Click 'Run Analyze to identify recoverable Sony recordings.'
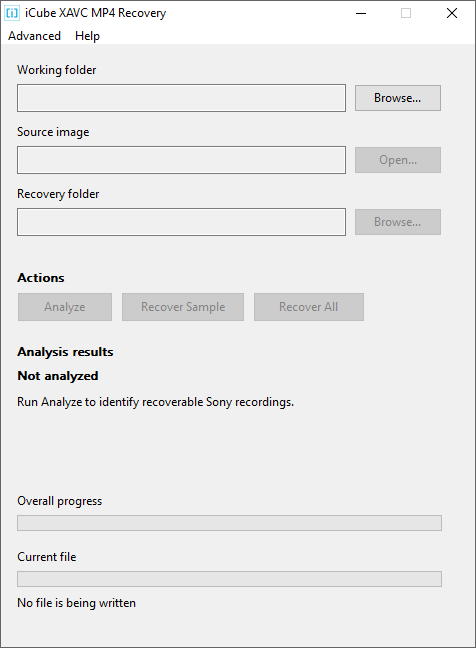Screen dimensions: 476x648 point(155,402)
